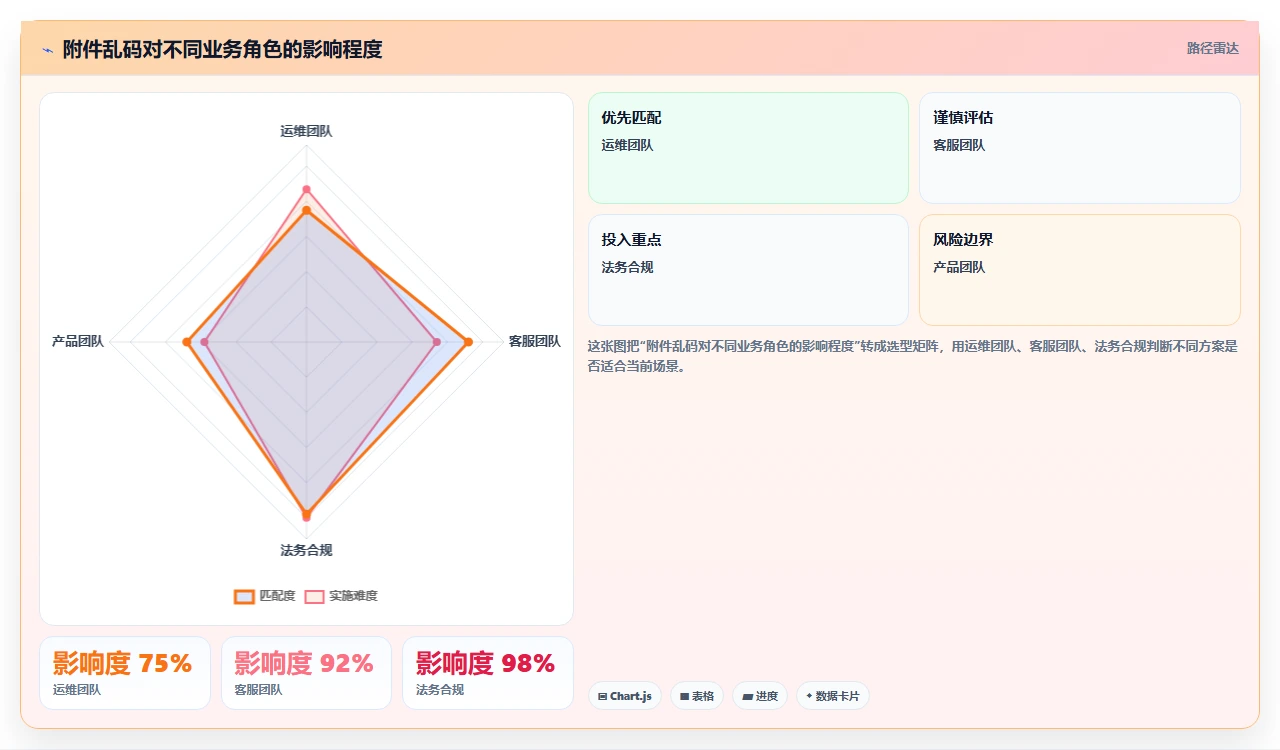
Task: Click the data point on 法务合规 axis
Action: pos(306,516)
